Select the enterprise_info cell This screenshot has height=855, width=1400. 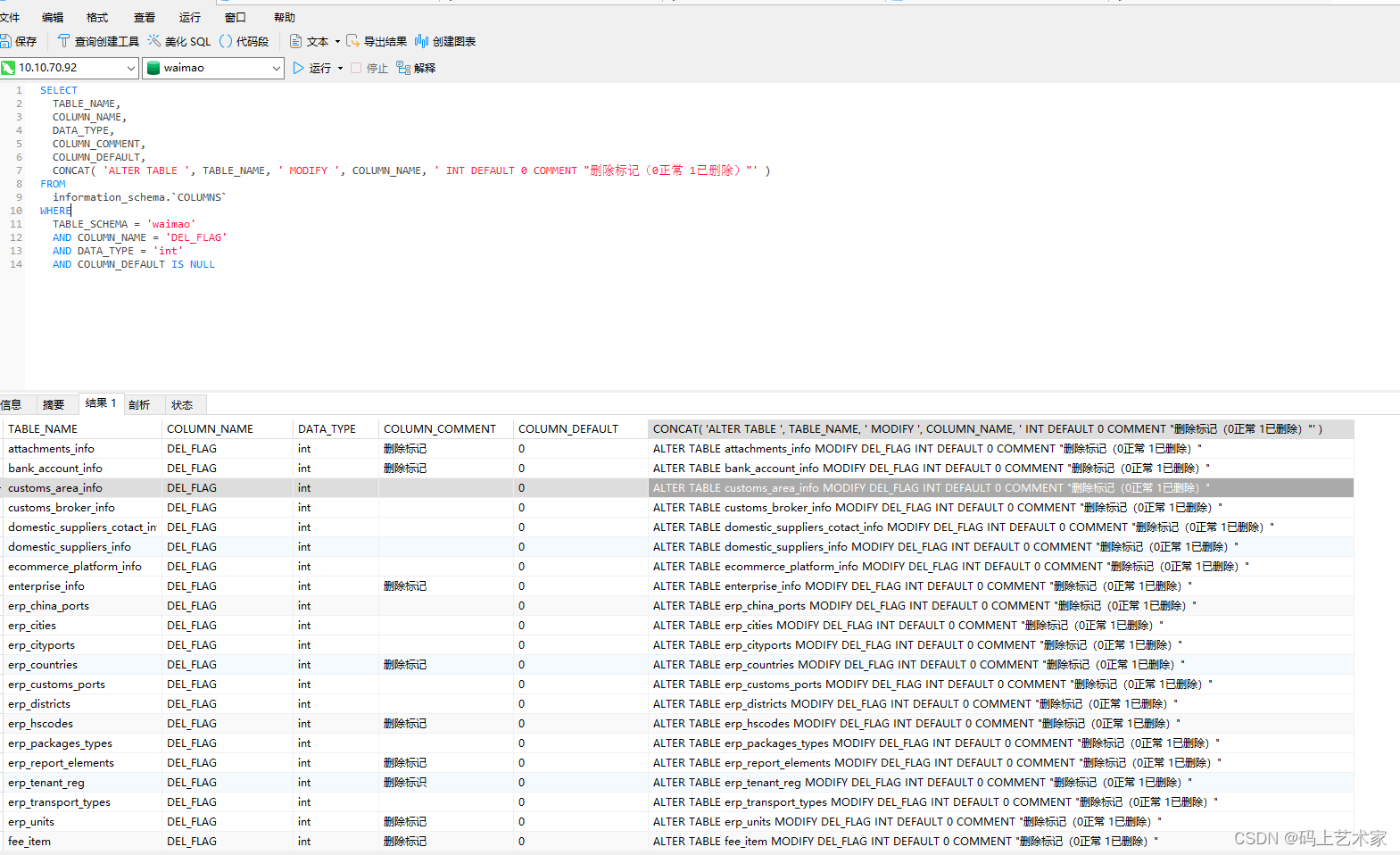[x=82, y=585]
